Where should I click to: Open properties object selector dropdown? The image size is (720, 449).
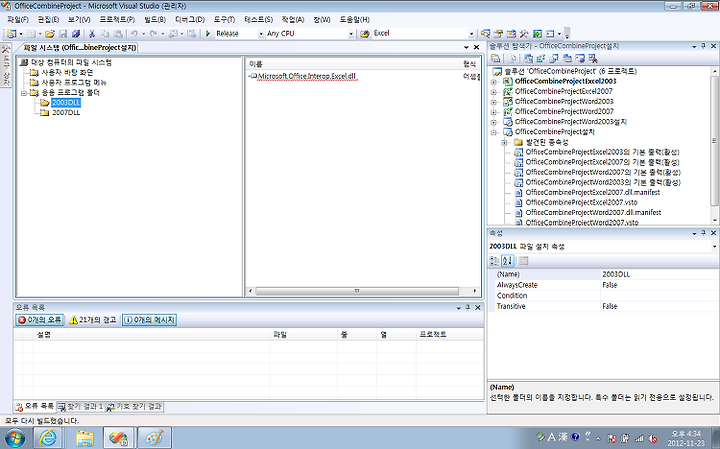(714, 247)
